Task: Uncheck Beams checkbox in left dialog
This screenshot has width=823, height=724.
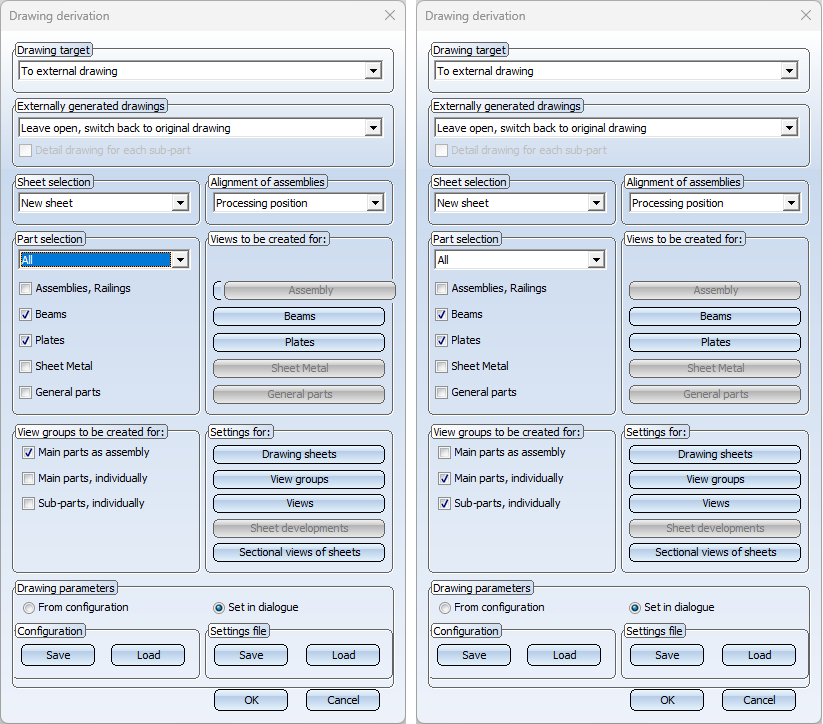Action: pyautogui.click(x=25, y=314)
